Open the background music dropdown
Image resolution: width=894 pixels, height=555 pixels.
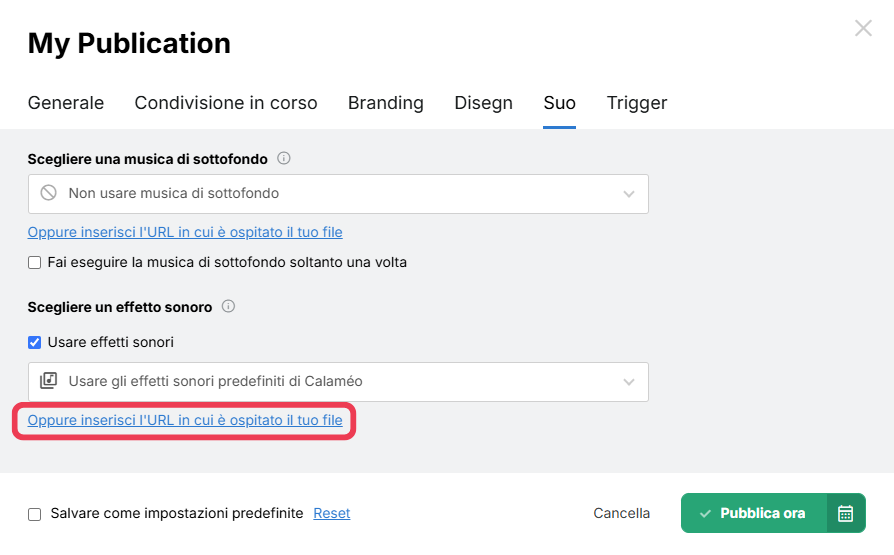[x=338, y=194]
